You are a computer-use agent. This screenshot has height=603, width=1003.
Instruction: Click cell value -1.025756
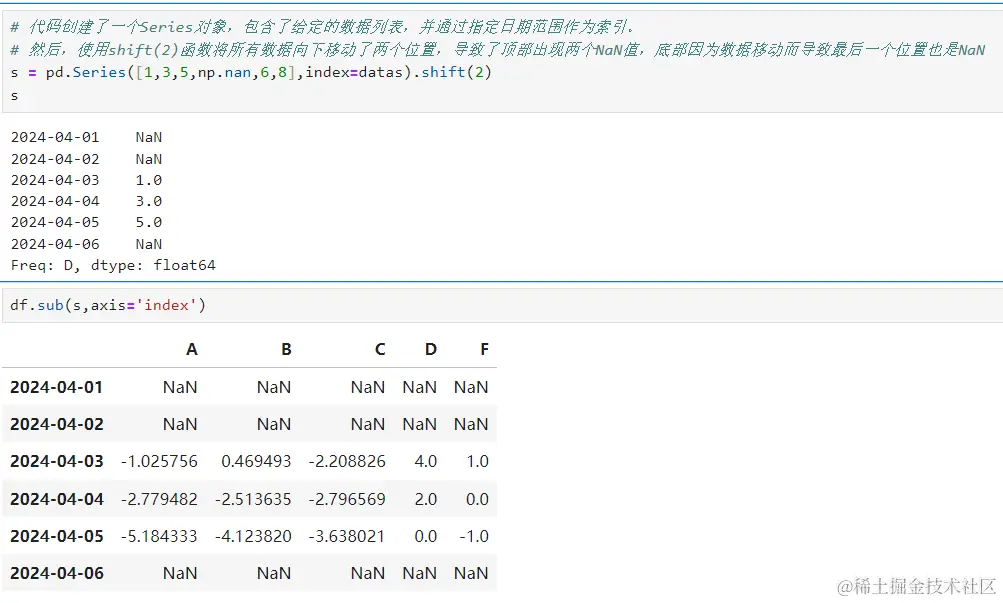(159, 461)
